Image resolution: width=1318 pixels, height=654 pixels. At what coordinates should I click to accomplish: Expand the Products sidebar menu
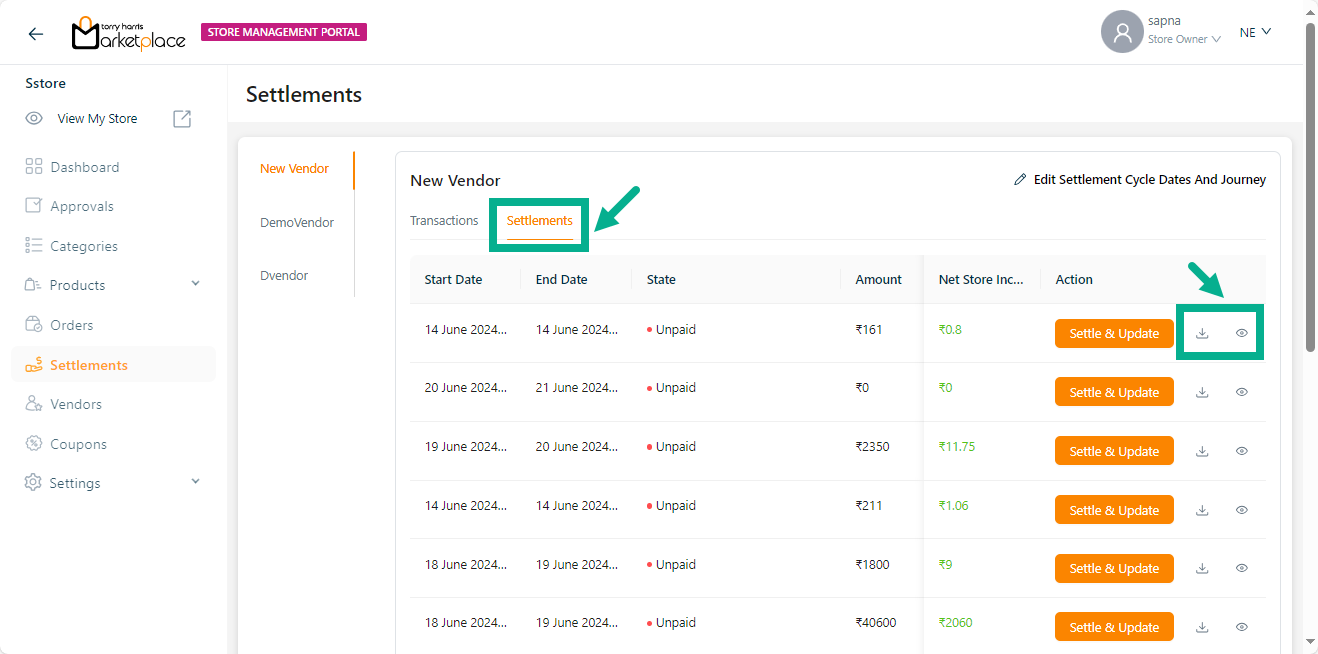coord(195,285)
